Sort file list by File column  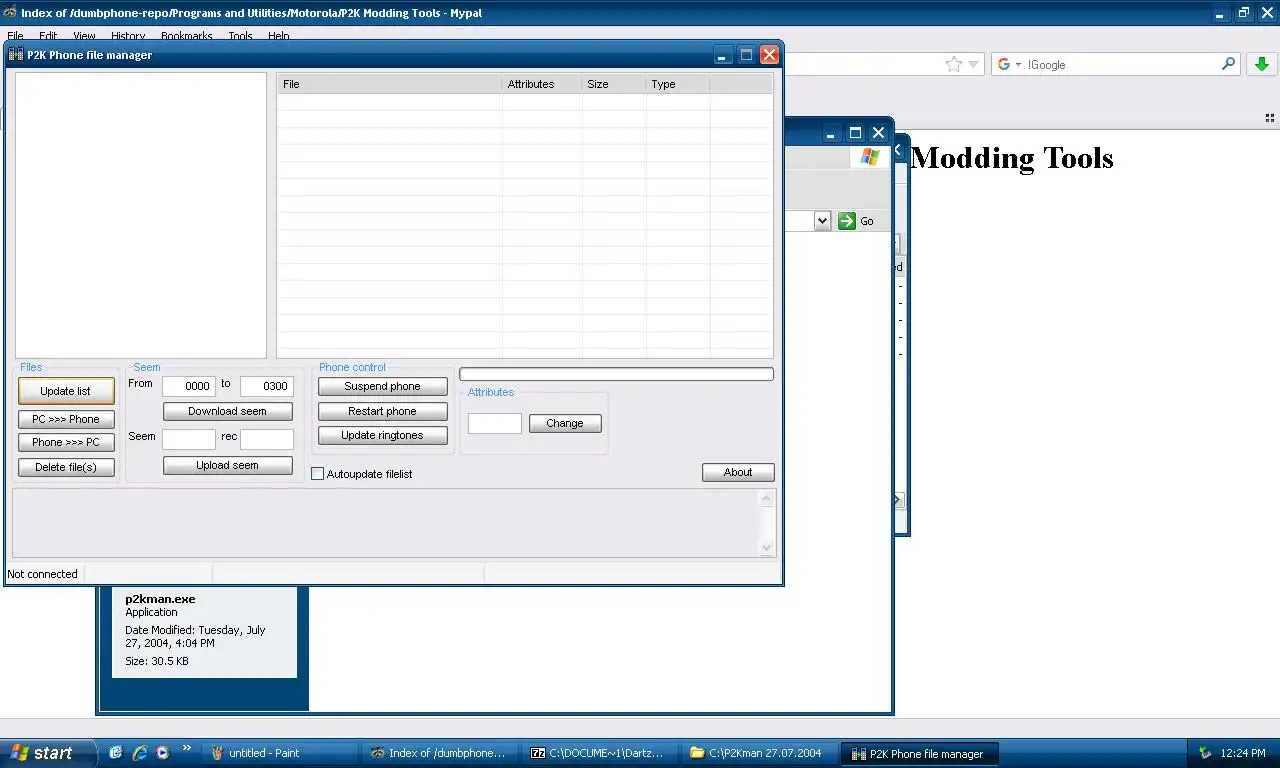coord(389,84)
